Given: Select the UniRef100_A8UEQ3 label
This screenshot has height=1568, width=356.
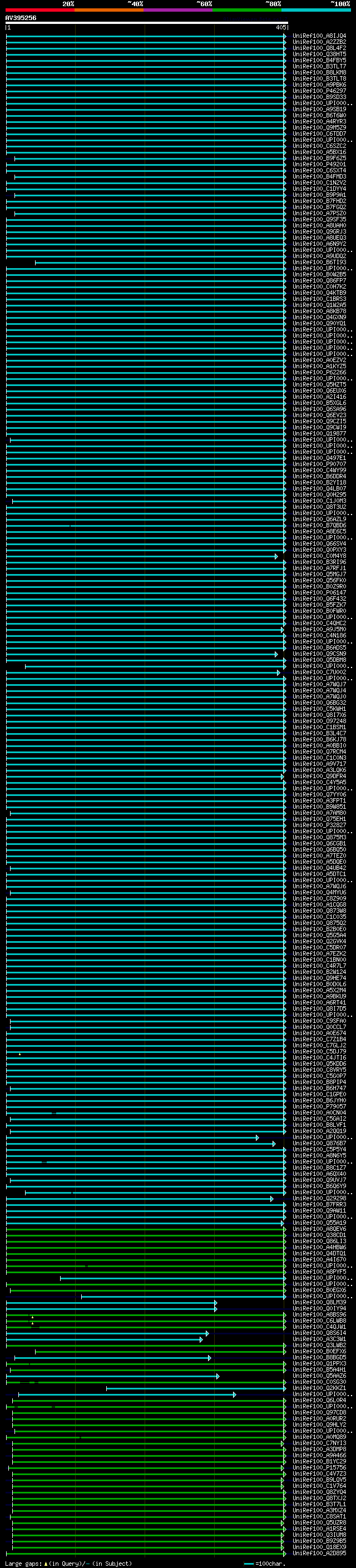Looking at the screenshot, I should [x=319, y=238].
